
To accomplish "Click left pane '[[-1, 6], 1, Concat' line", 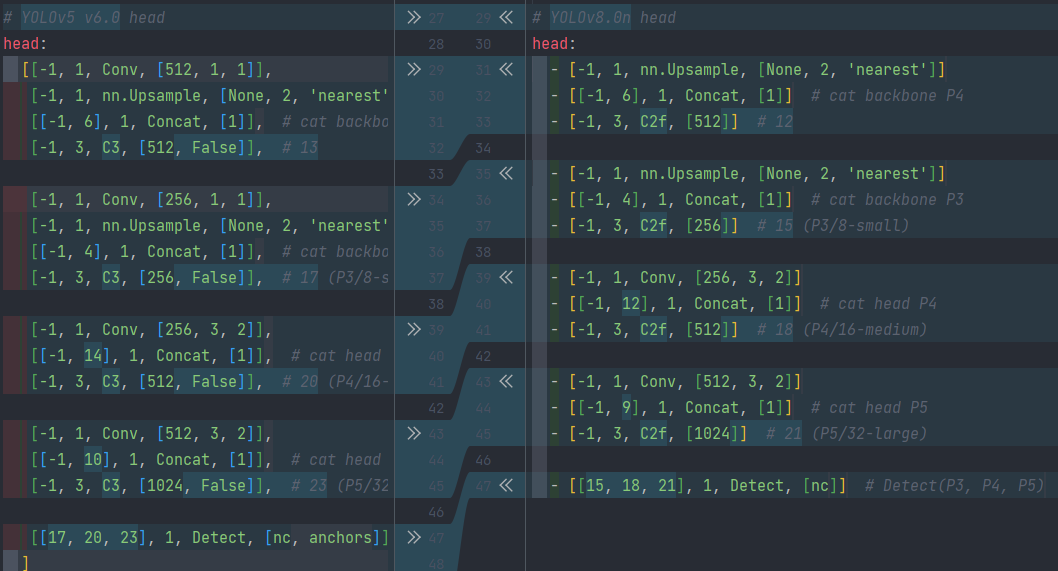I will 209,121.
